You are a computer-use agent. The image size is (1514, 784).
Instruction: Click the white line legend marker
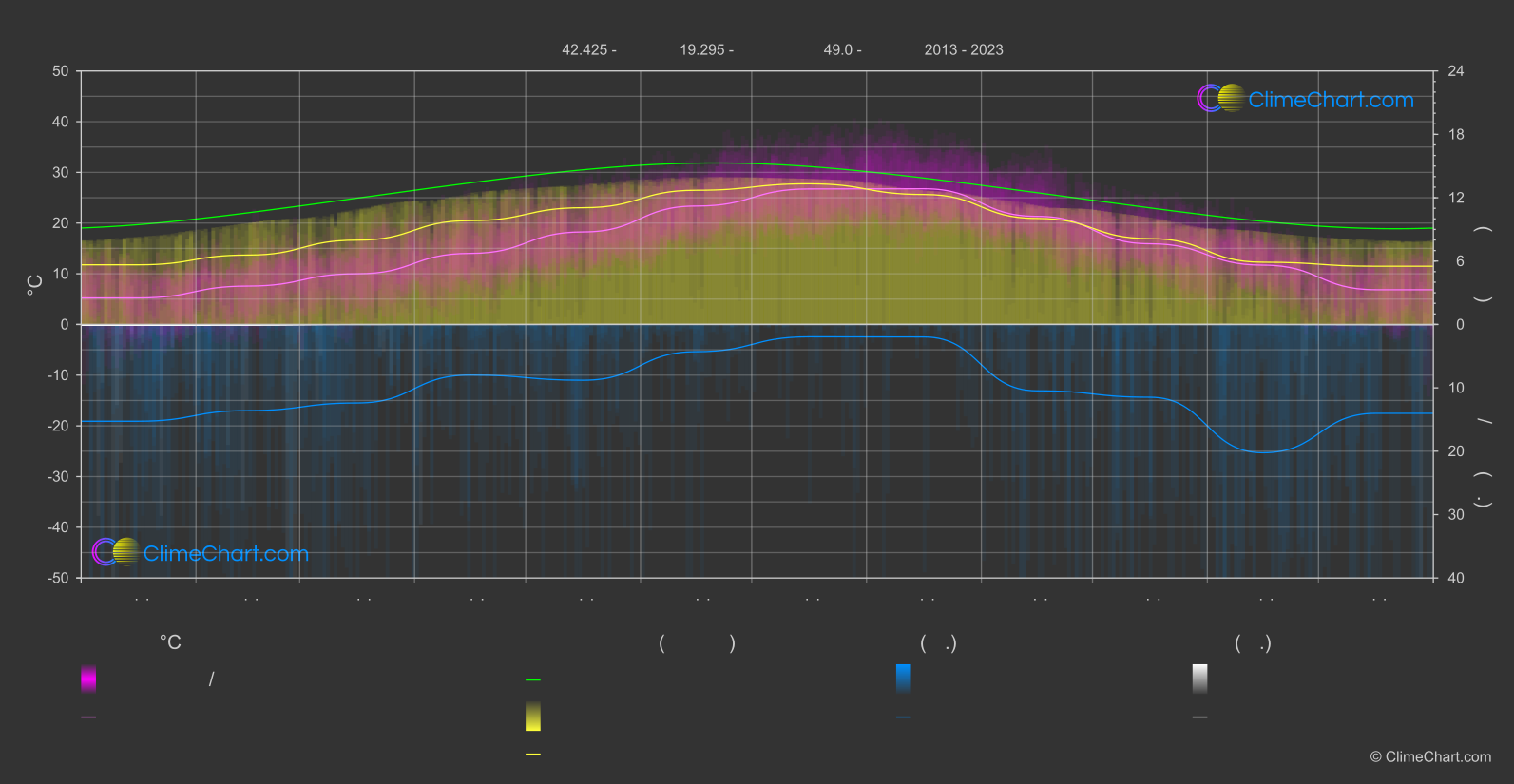tap(1199, 717)
